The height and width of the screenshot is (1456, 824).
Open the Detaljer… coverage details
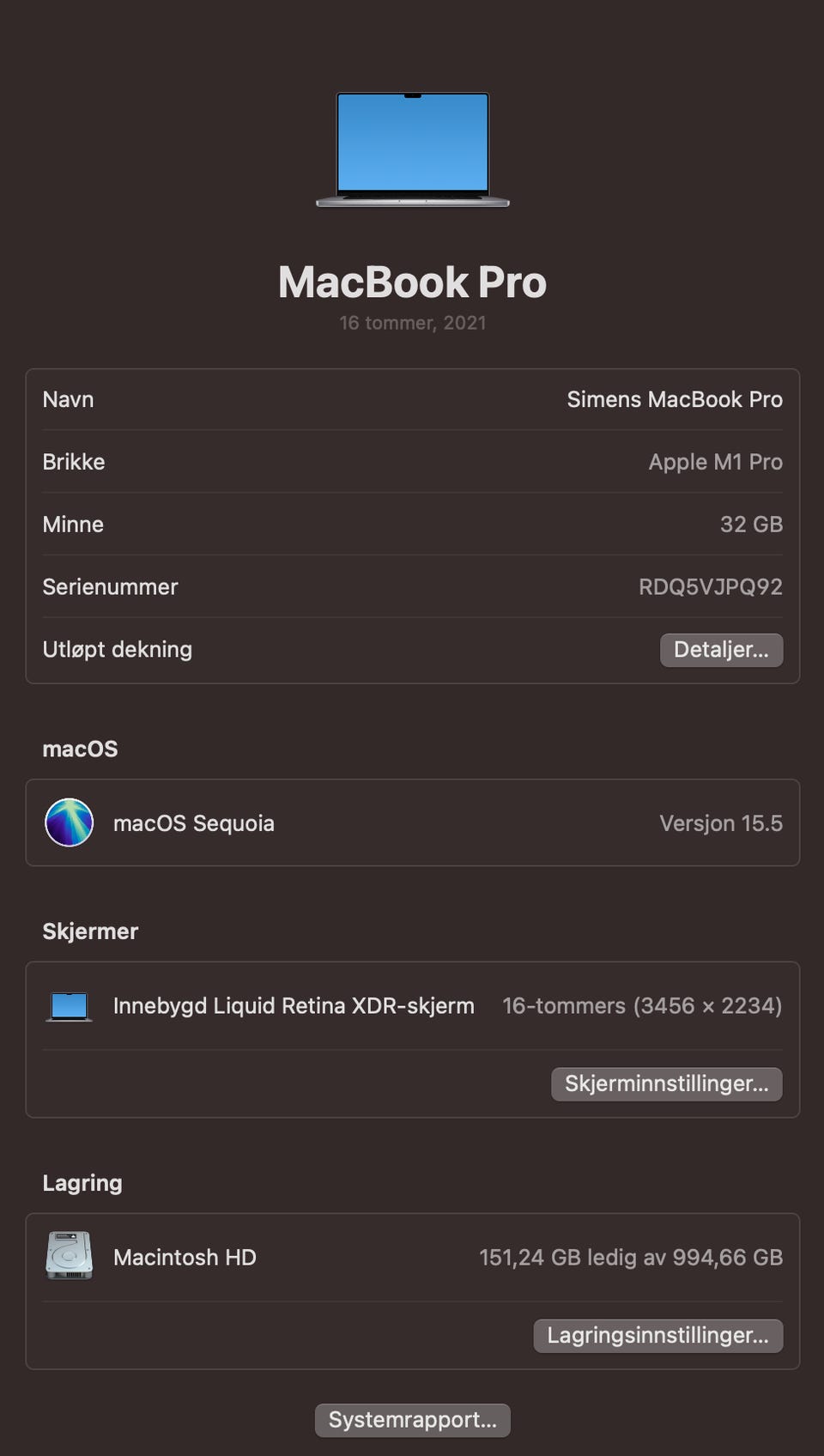click(x=721, y=650)
